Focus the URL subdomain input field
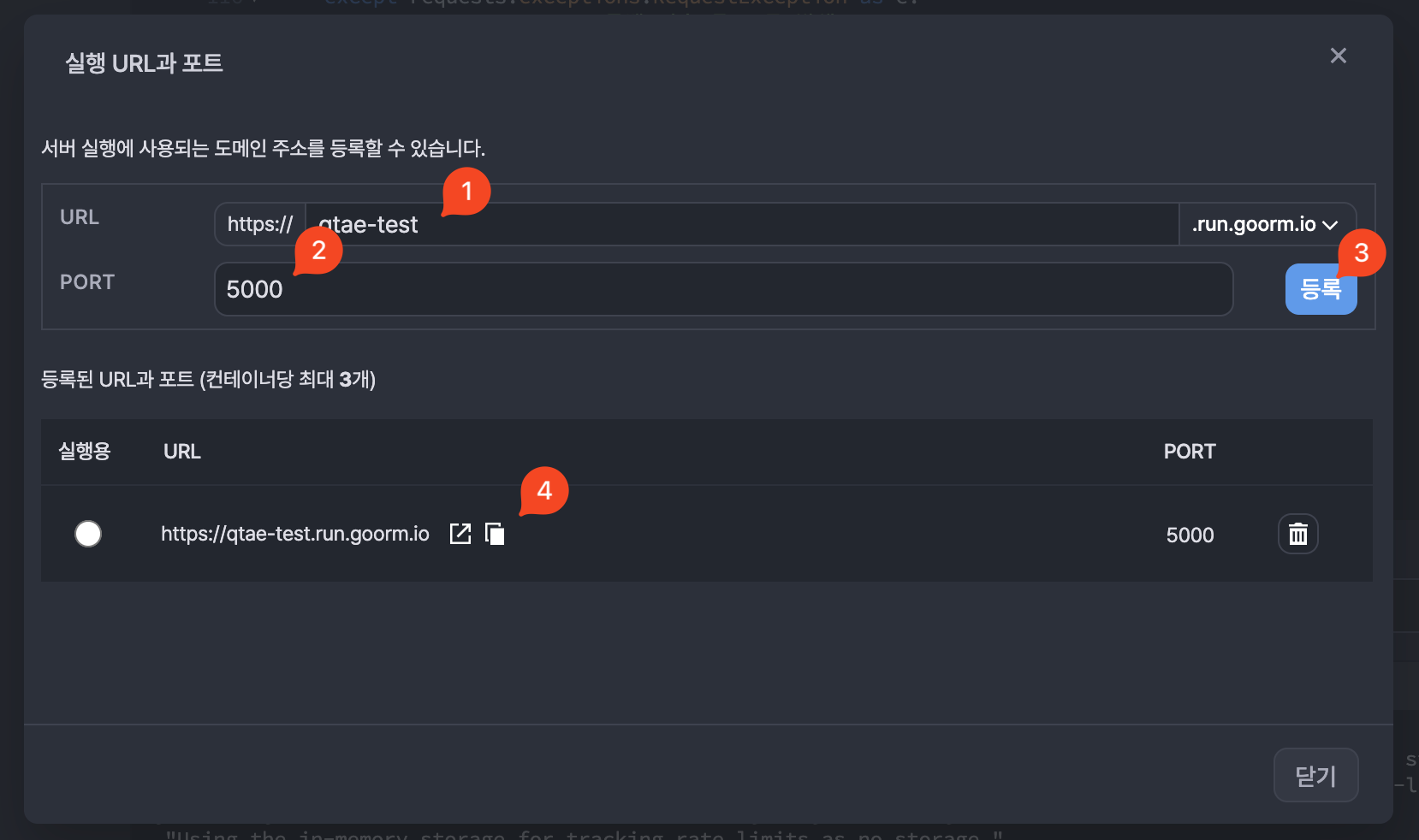This screenshot has width=1419, height=840. 736,224
